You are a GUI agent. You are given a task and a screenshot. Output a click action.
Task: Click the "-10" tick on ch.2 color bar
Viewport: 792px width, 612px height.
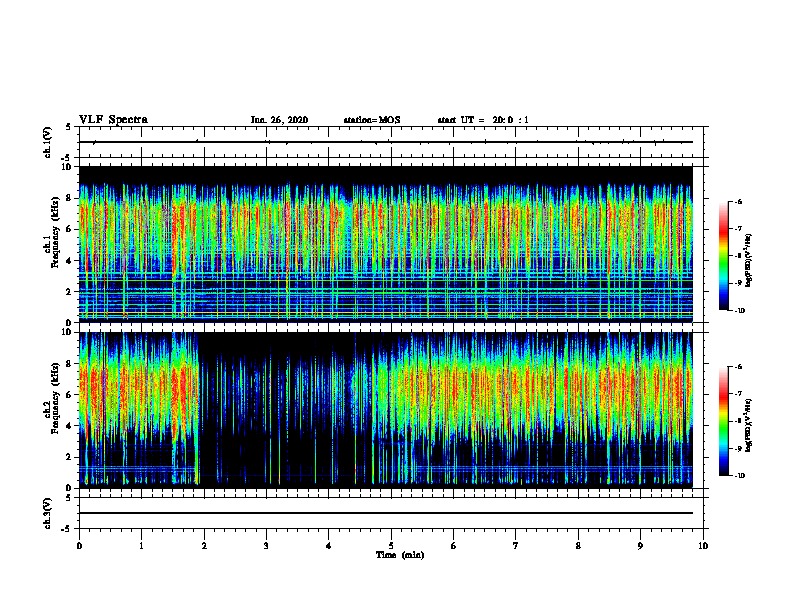click(x=739, y=475)
